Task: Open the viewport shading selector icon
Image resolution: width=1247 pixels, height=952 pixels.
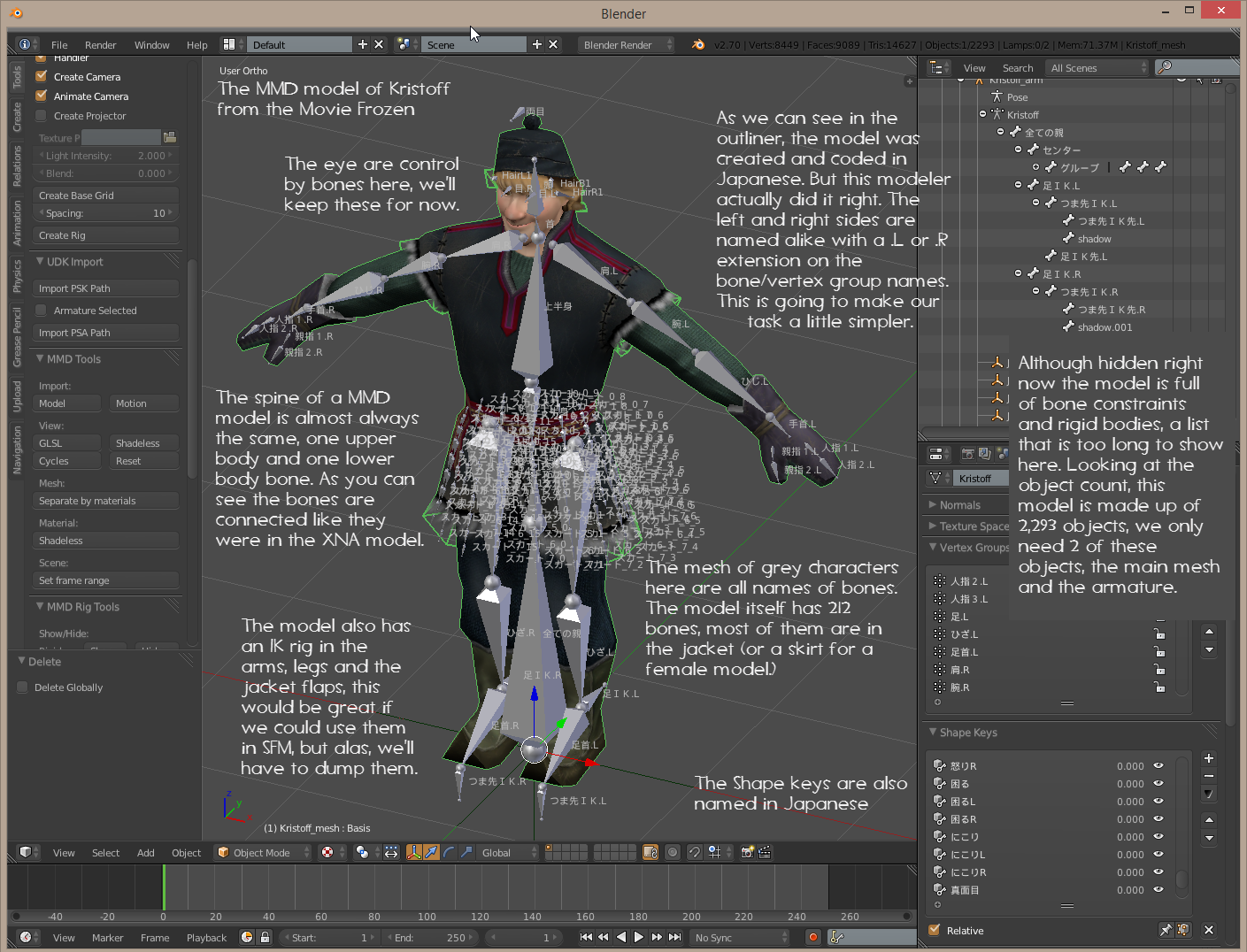Action: coord(332,852)
